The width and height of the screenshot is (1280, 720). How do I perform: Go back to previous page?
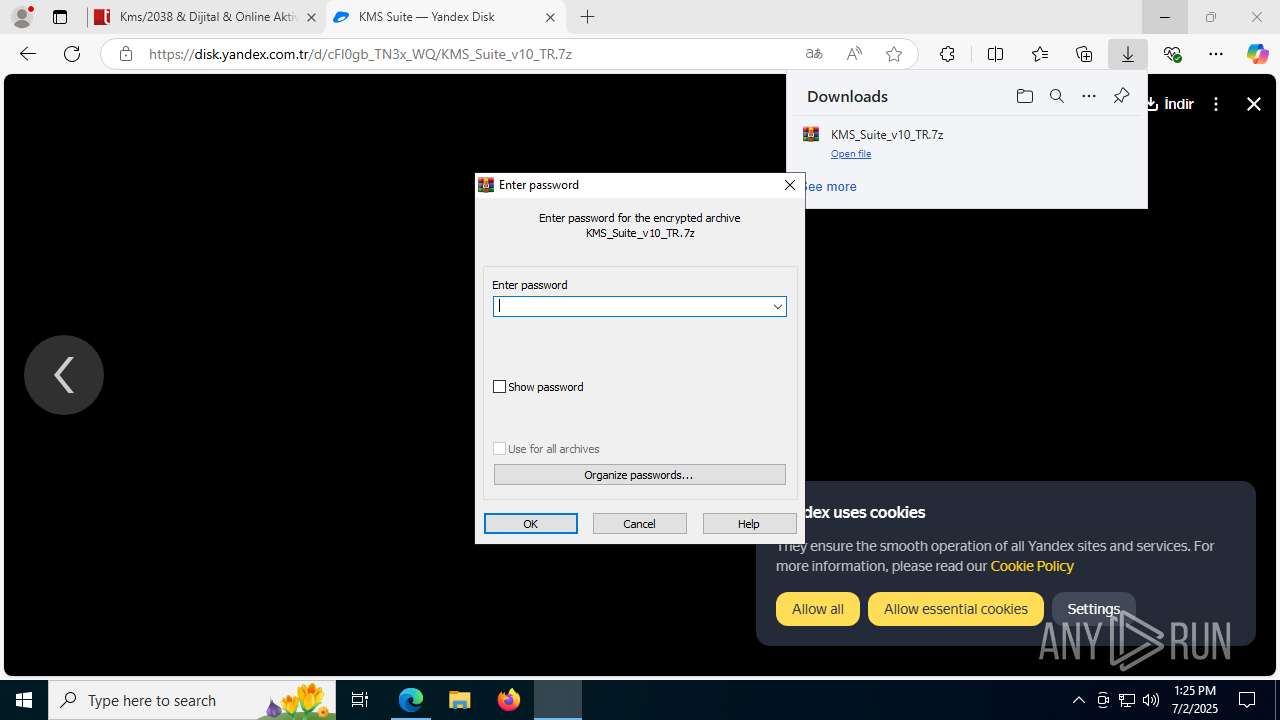[x=28, y=54]
